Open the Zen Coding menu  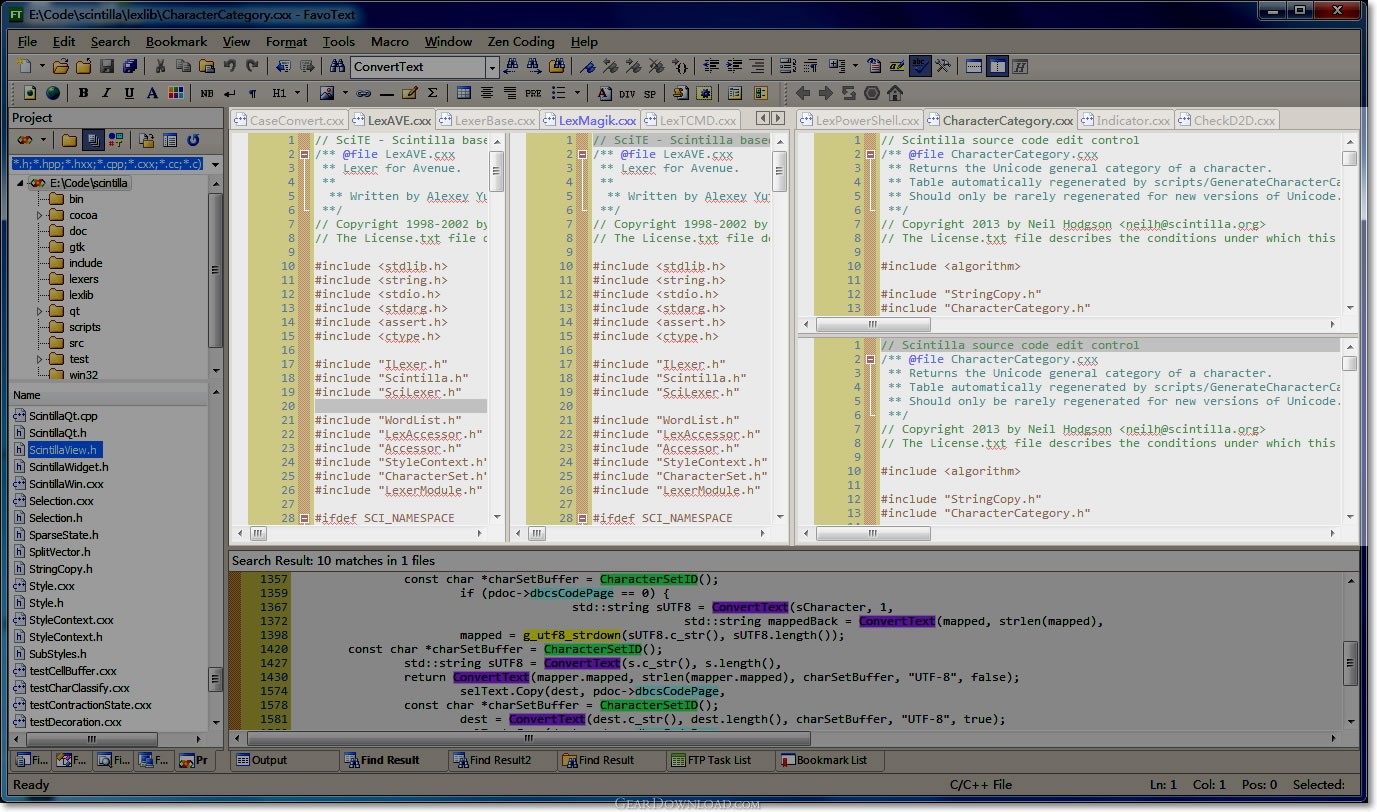point(520,42)
